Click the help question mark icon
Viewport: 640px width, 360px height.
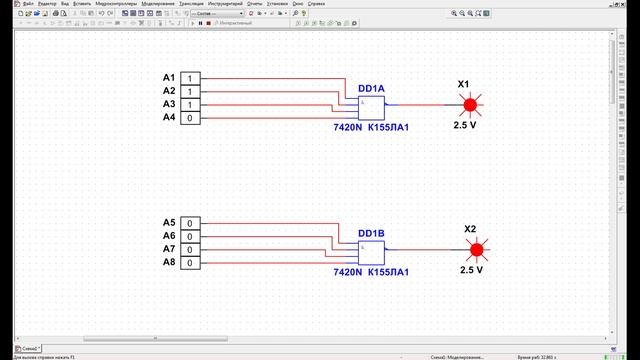point(304,13)
